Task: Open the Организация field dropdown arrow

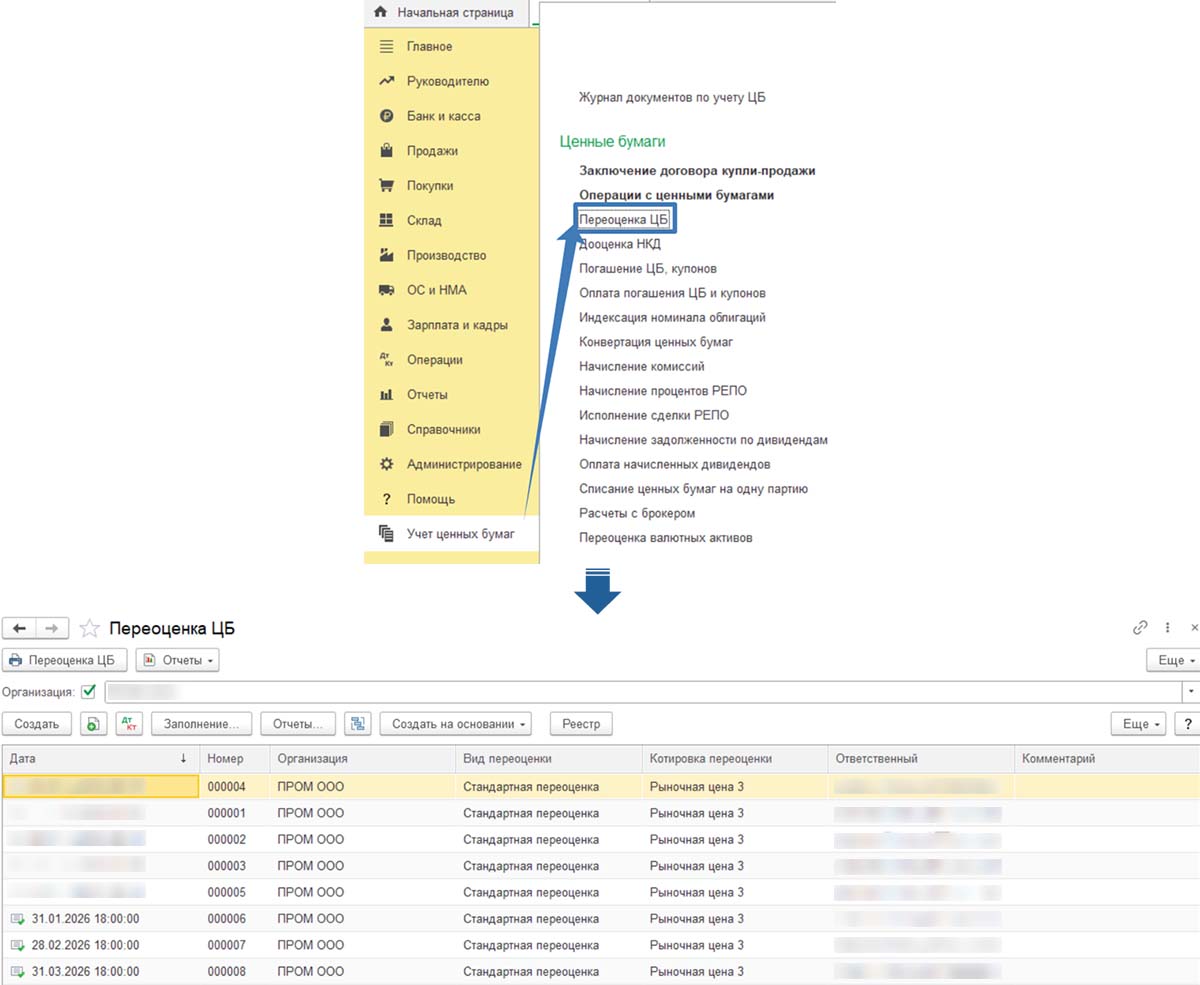Action: tap(1191, 692)
